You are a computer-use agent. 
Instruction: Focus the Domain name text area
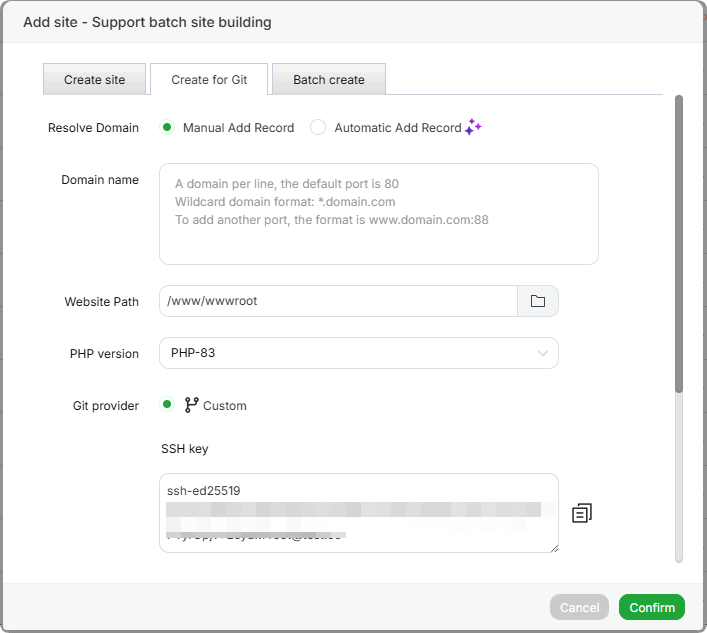[378, 214]
